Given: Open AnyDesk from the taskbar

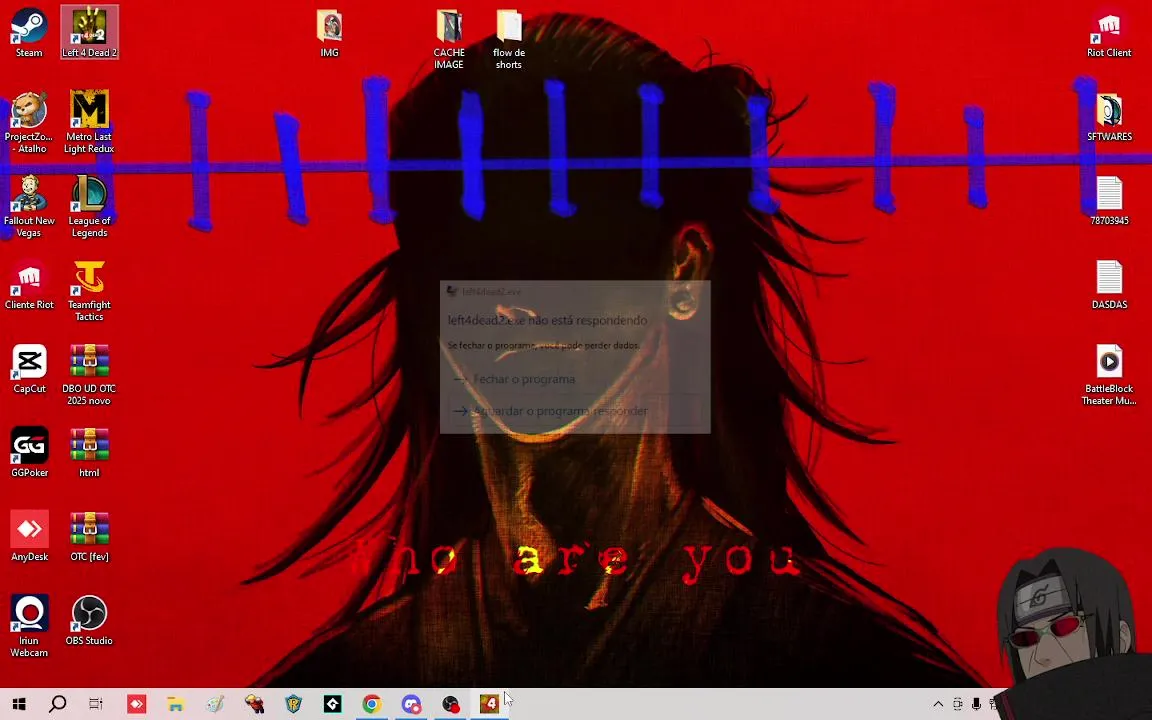Looking at the screenshot, I should pyautogui.click(x=136, y=704).
